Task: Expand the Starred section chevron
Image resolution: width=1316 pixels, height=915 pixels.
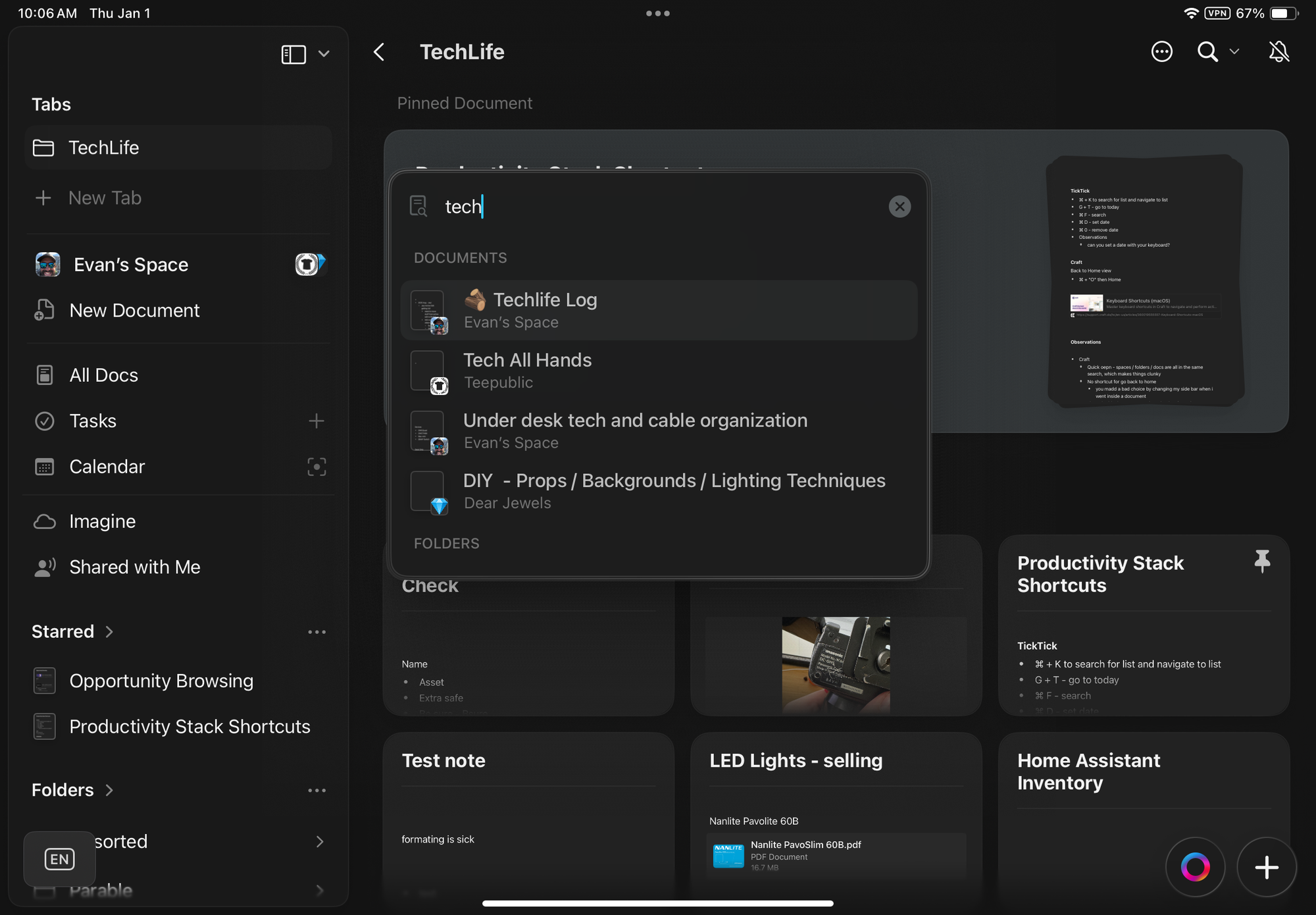Action: (110, 632)
